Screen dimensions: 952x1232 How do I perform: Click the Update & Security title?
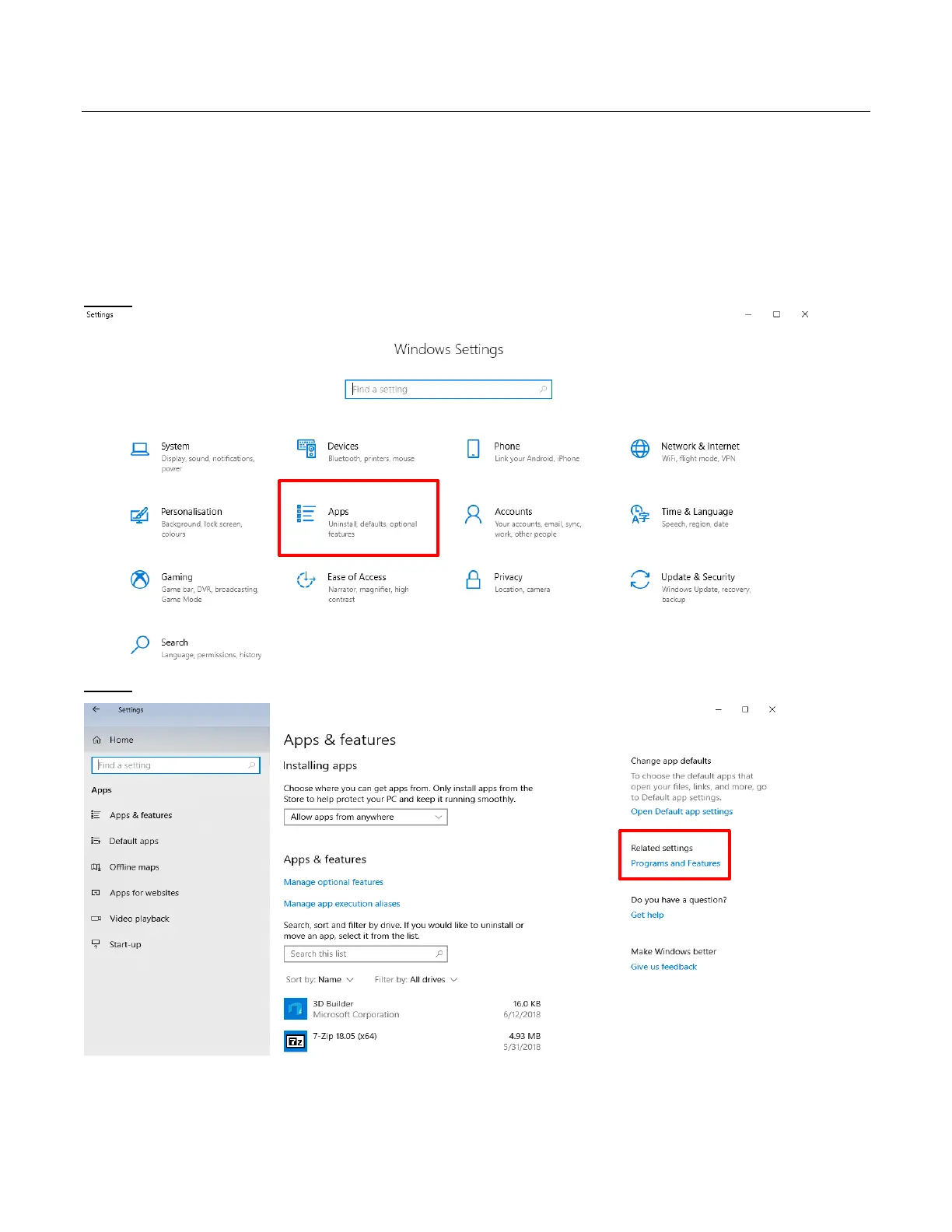698,576
